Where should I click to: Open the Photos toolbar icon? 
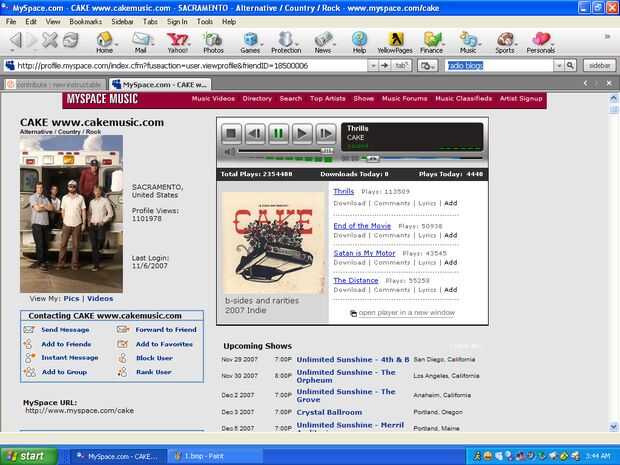click(x=213, y=43)
